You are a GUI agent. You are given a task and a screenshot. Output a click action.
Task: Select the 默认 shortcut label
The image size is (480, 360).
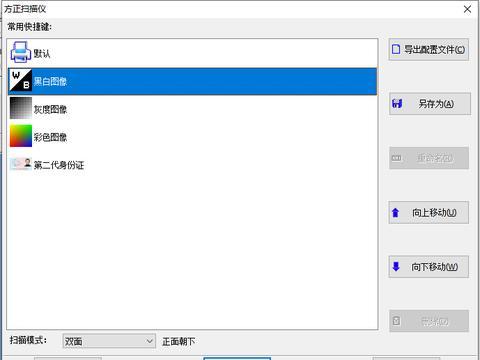(x=42, y=53)
